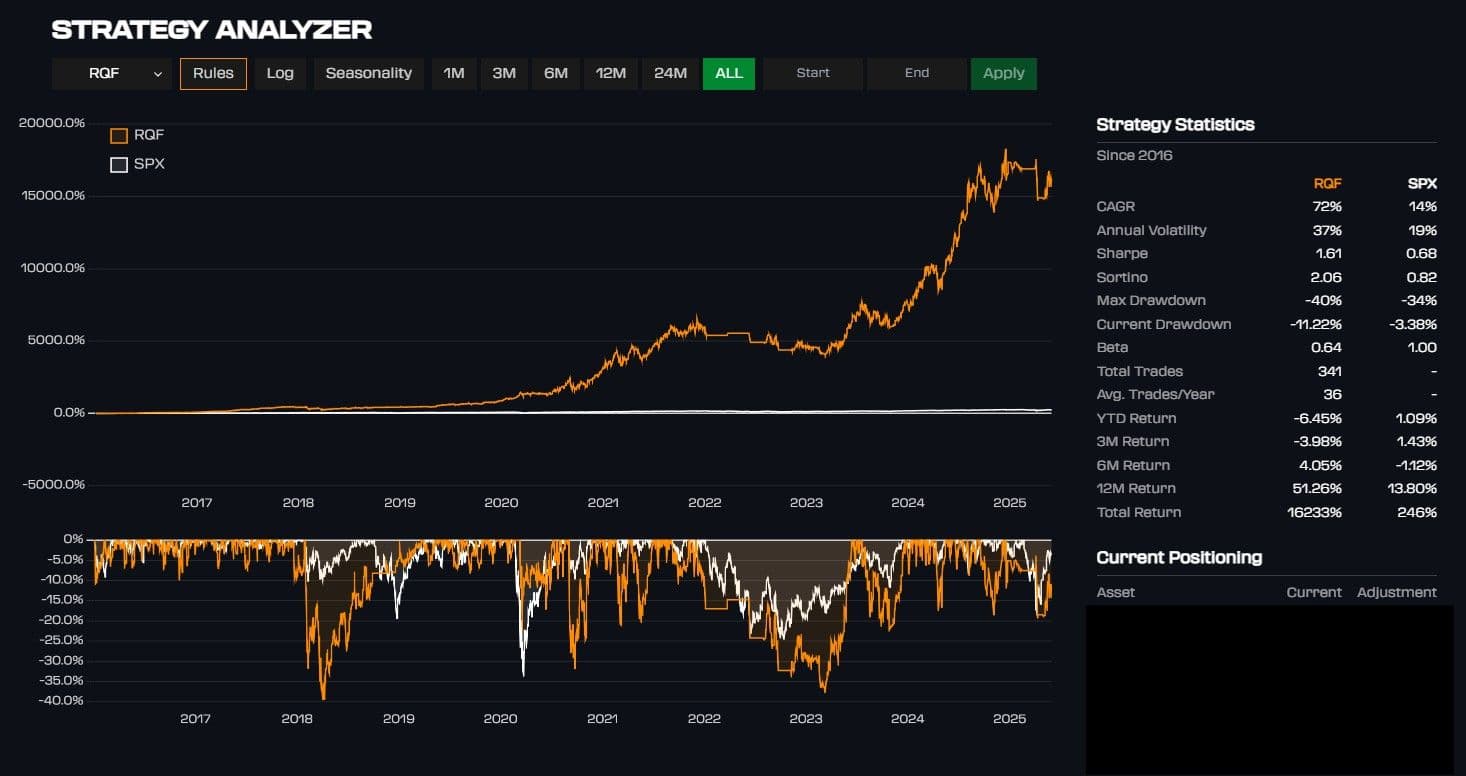1466x776 pixels.
Task: Select the ALL time range
Action: 729,74
